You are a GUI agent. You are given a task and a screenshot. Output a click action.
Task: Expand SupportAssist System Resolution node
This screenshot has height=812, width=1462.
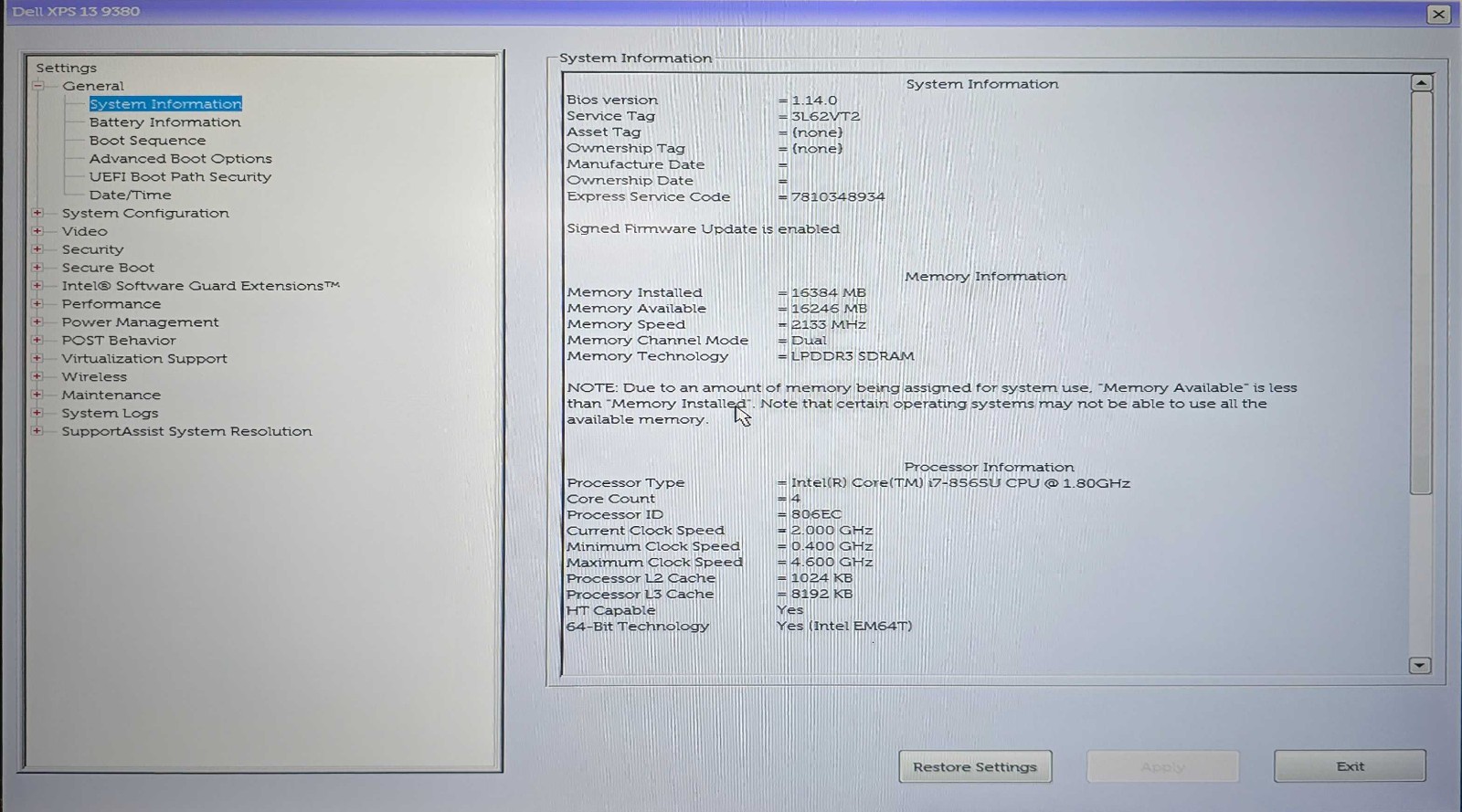(x=37, y=431)
